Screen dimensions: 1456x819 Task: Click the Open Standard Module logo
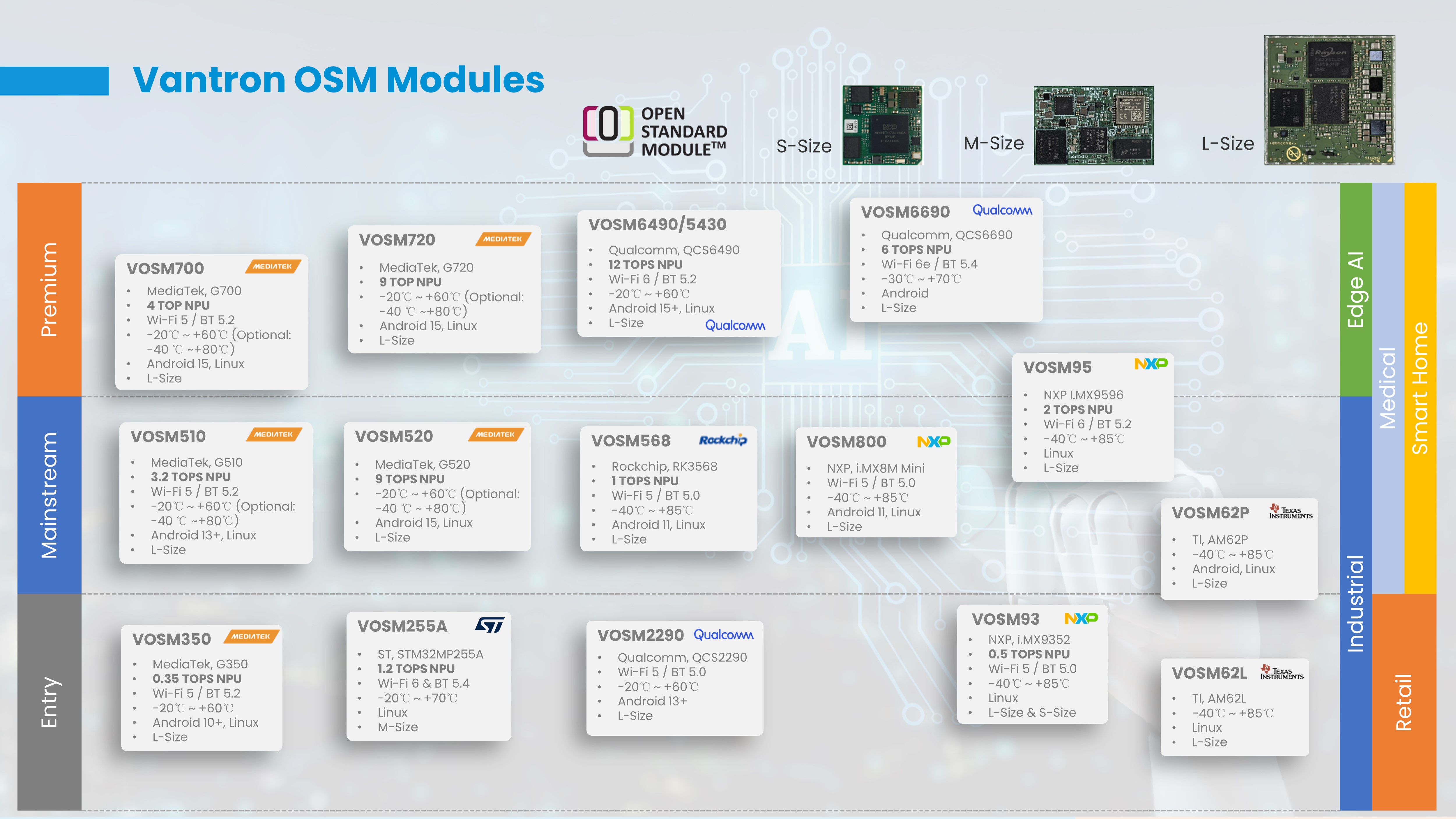(x=655, y=131)
